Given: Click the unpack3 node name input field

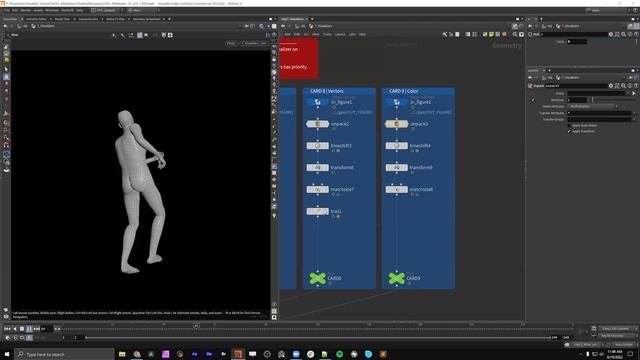Looking at the screenshot, I should pos(576,86).
